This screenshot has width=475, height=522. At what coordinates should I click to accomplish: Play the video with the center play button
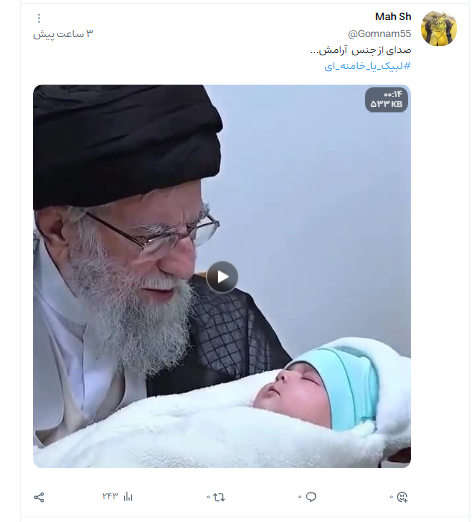click(222, 277)
